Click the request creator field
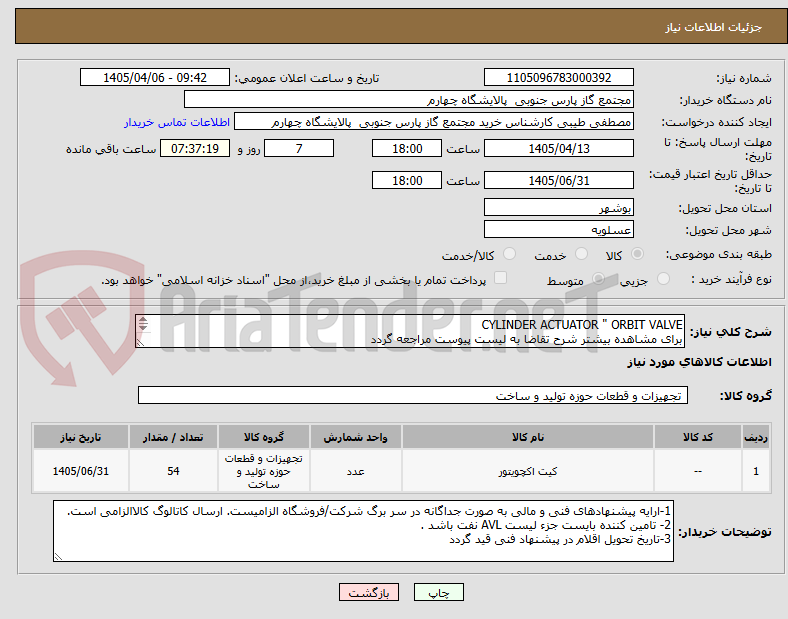788x619 pixels. click(x=434, y=122)
